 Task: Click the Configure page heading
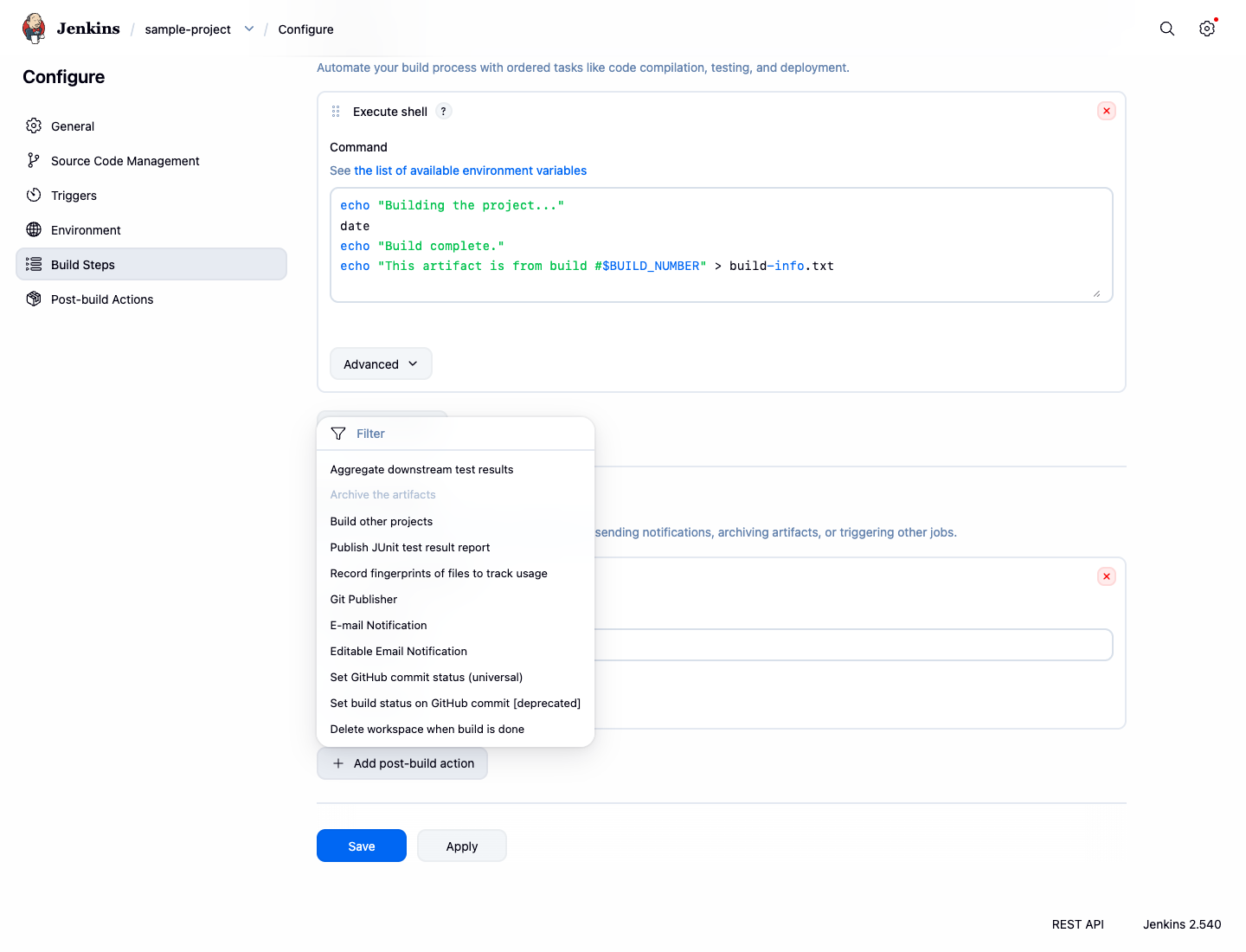[64, 77]
